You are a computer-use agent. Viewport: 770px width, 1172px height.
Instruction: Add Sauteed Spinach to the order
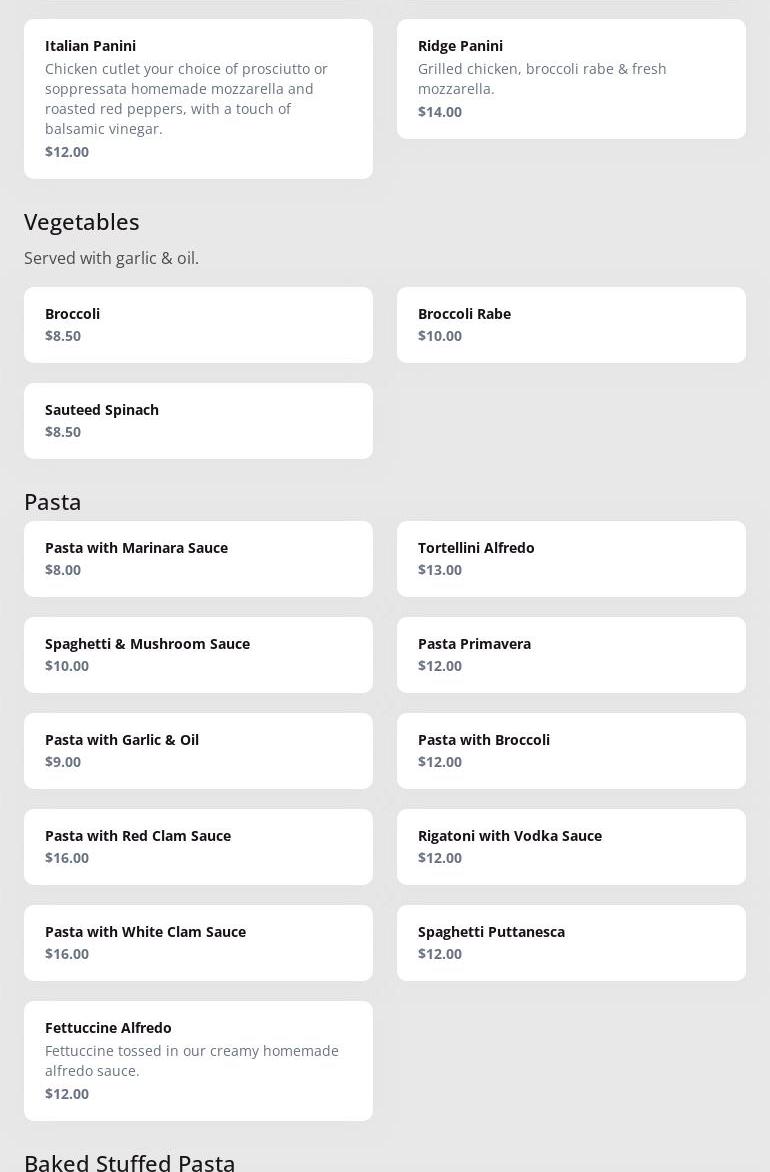(x=198, y=420)
